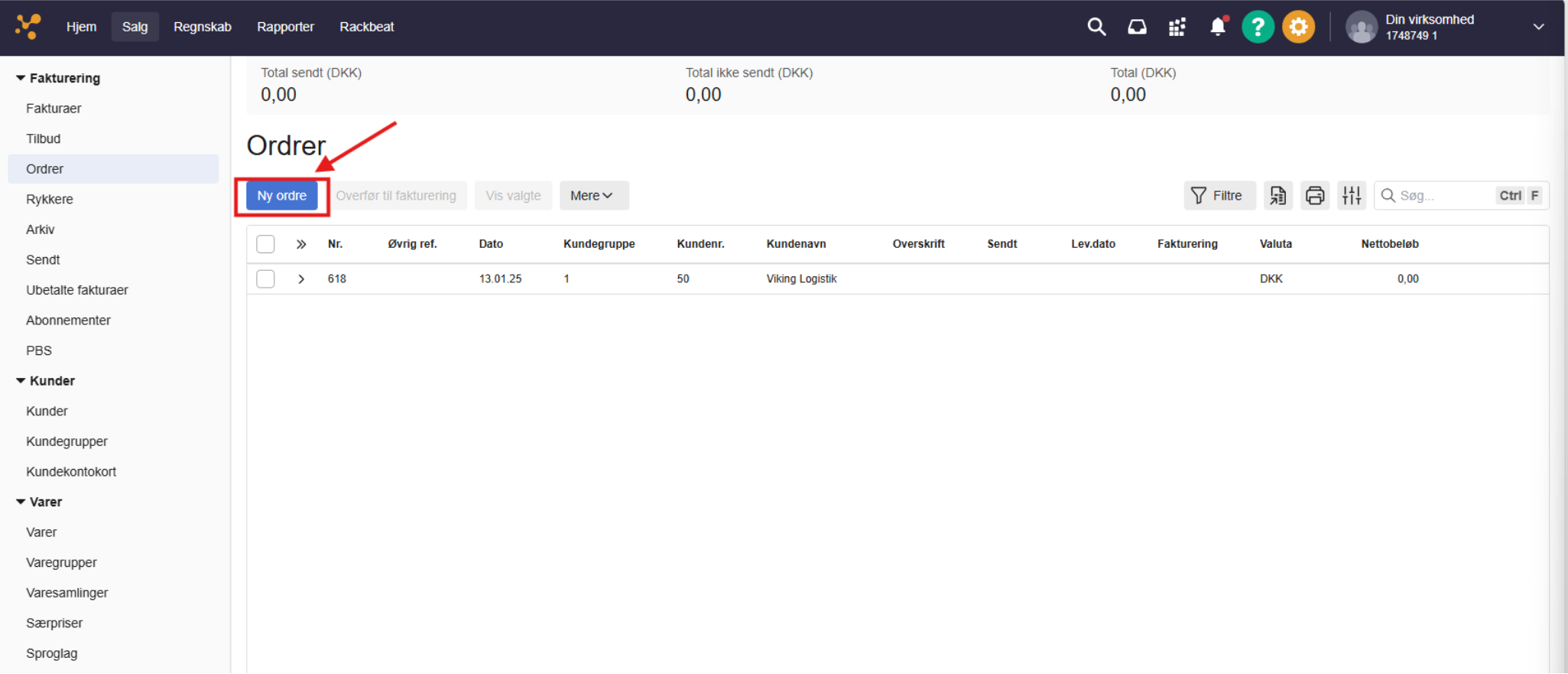Open the Rapporter menu
1568x674 pixels.
click(x=285, y=27)
